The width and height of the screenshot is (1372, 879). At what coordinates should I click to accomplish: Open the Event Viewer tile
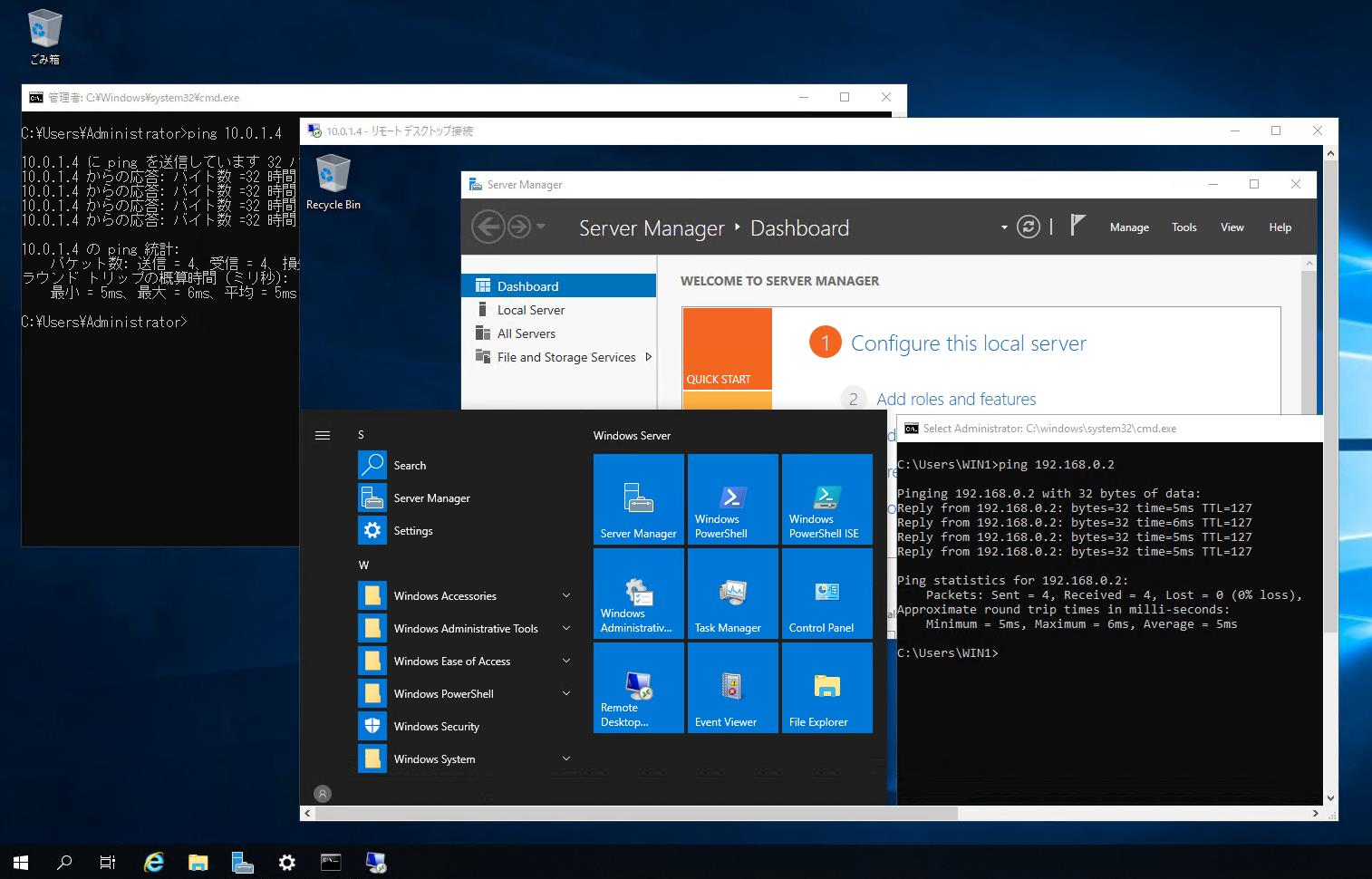point(733,688)
